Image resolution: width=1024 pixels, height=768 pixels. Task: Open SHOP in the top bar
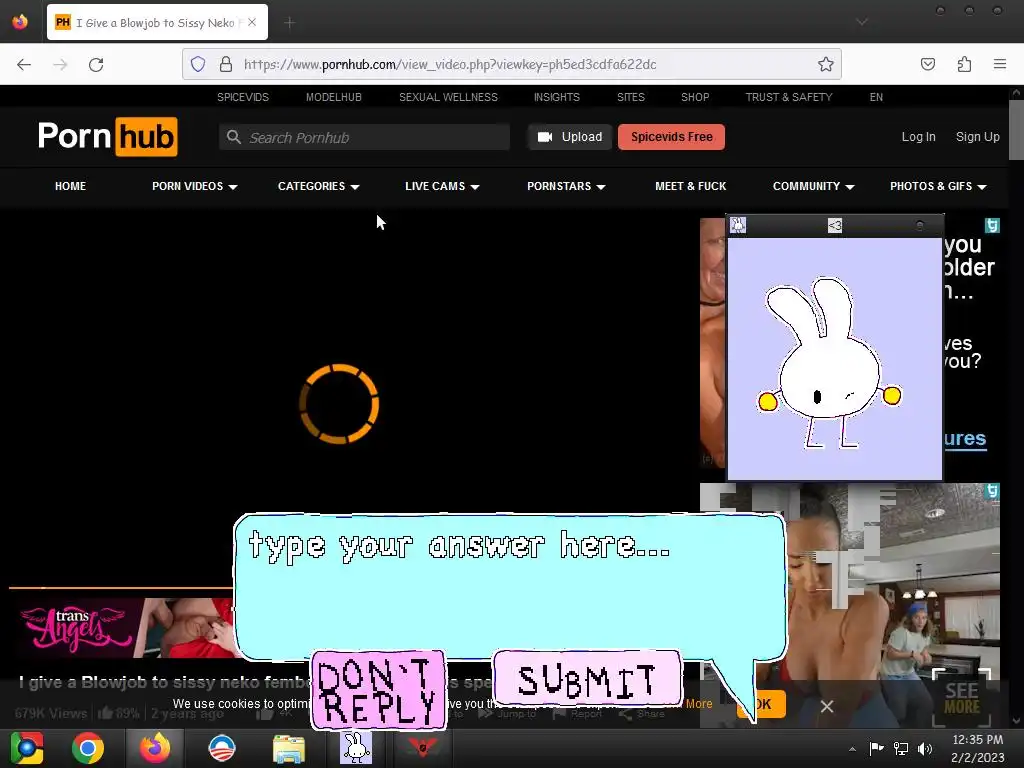click(695, 97)
